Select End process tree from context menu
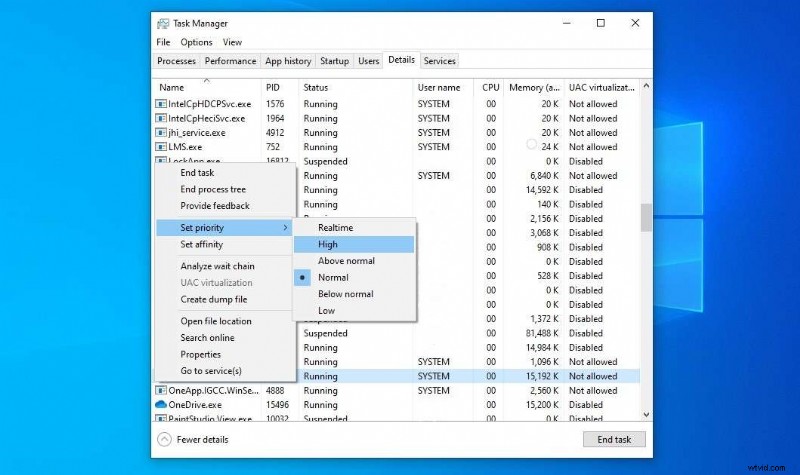The height and width of the screenshot is (475, 800). [x=213, y=189]
